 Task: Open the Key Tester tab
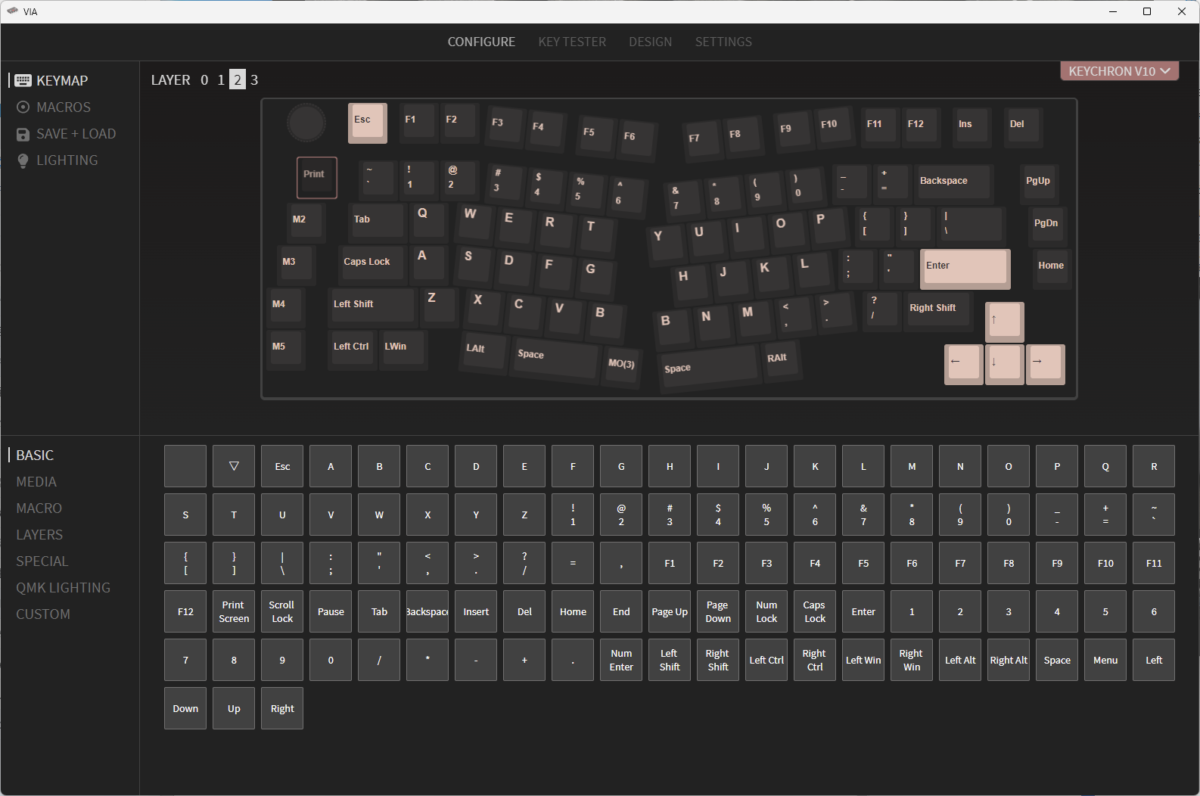pyautogui.click(x=572, y=42)
